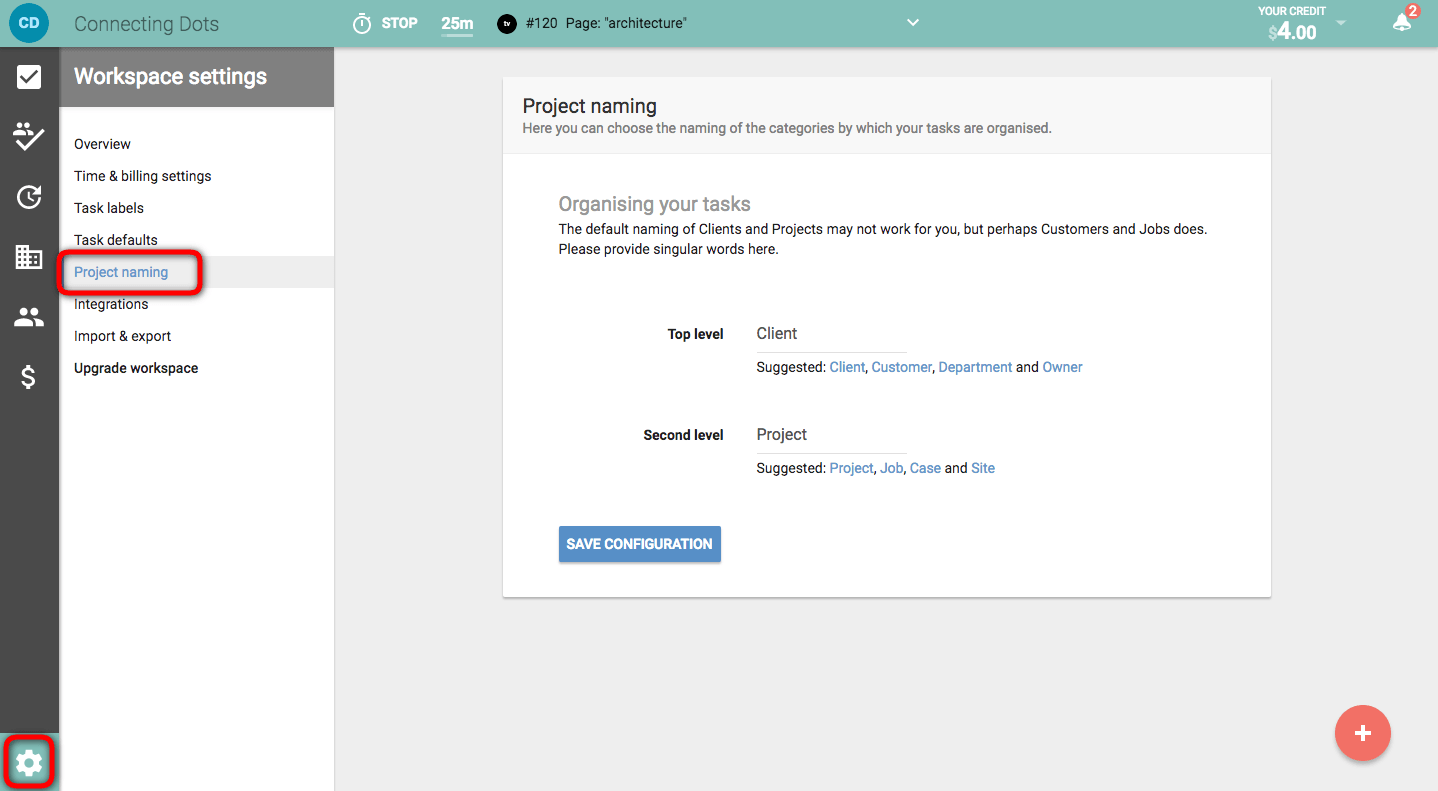Choose suggested name Owner

[x=1062, y=367]
